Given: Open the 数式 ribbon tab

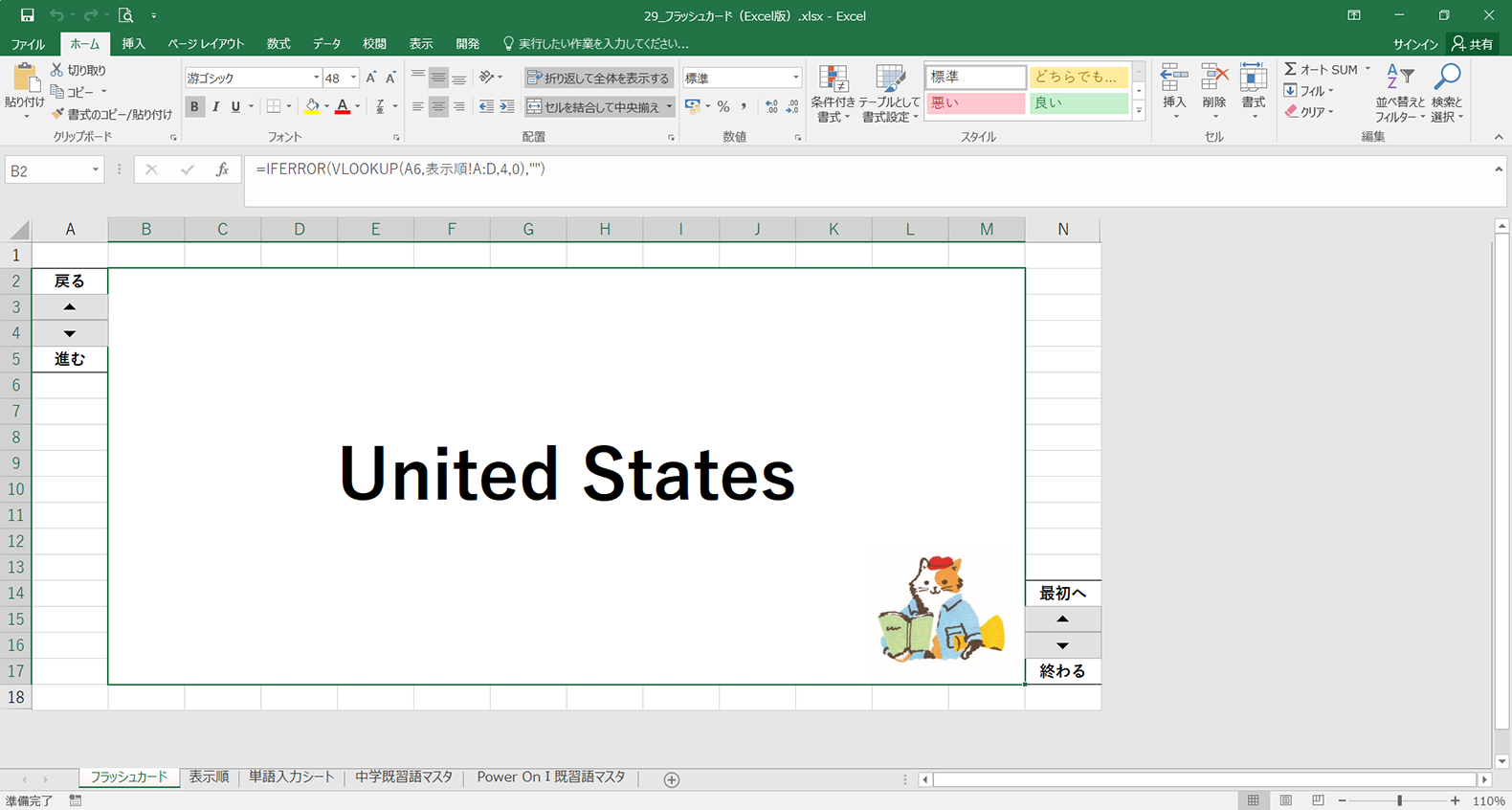Looking at the screenshot, I should [x=278, y=44].
